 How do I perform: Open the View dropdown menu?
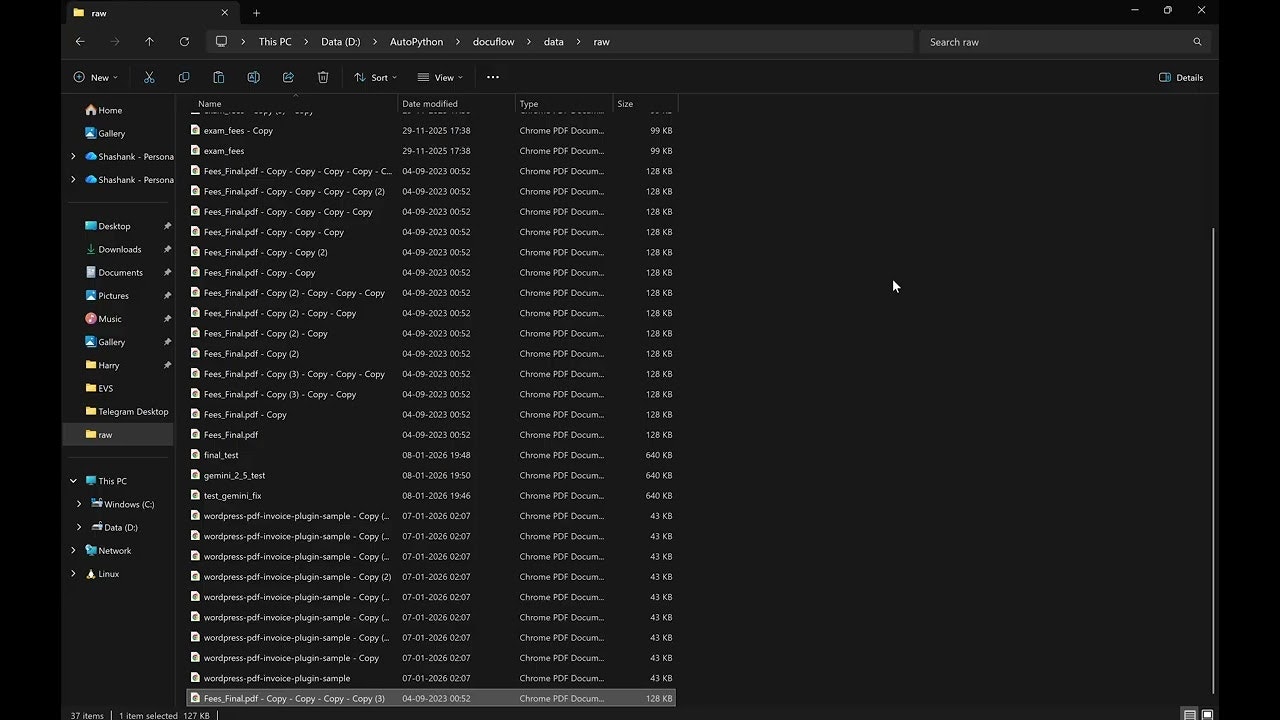(x=440, y=77)
